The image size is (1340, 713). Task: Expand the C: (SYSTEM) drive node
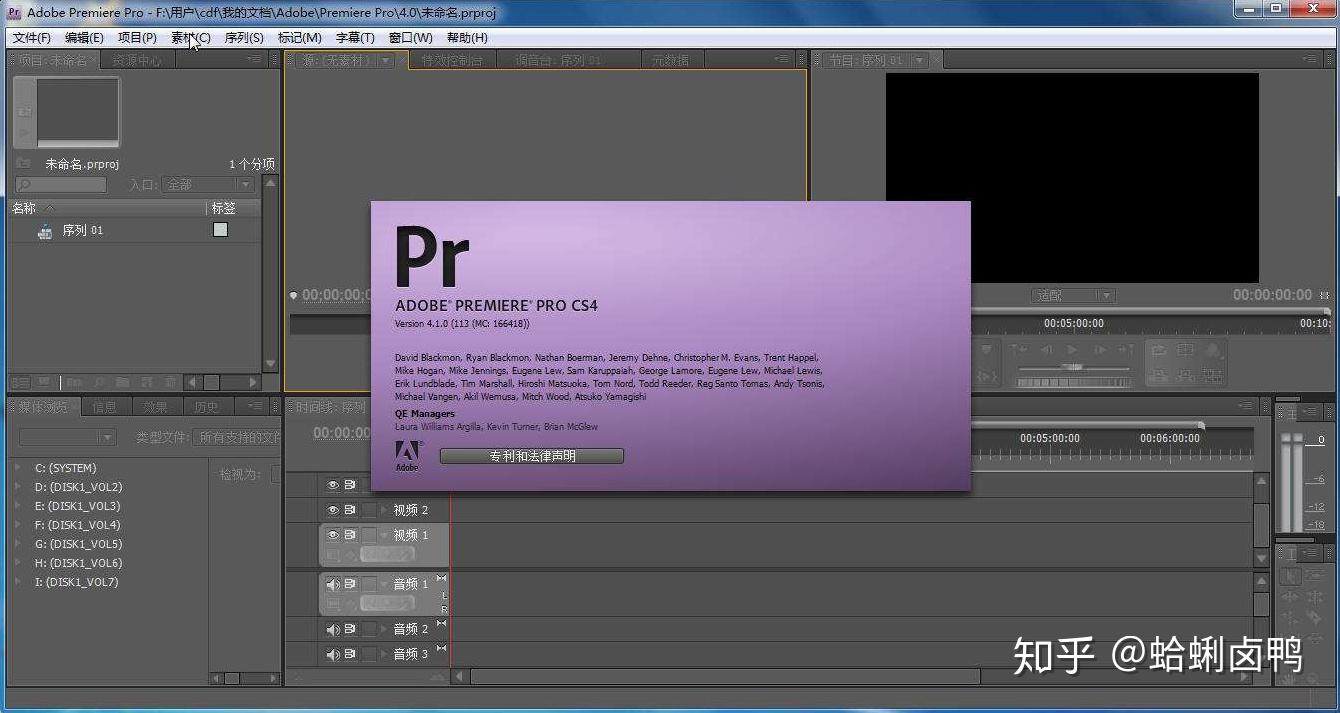(x=18, y=468)
